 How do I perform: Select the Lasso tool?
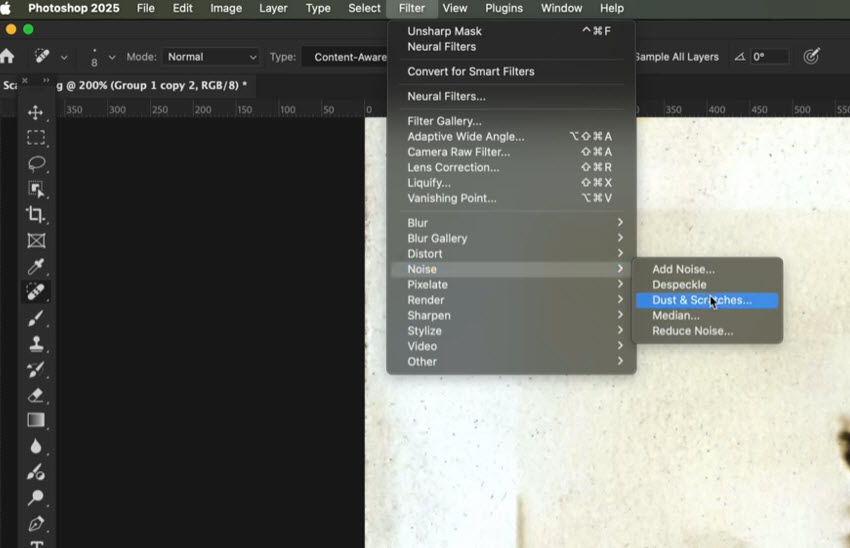(x=36, y=164)
